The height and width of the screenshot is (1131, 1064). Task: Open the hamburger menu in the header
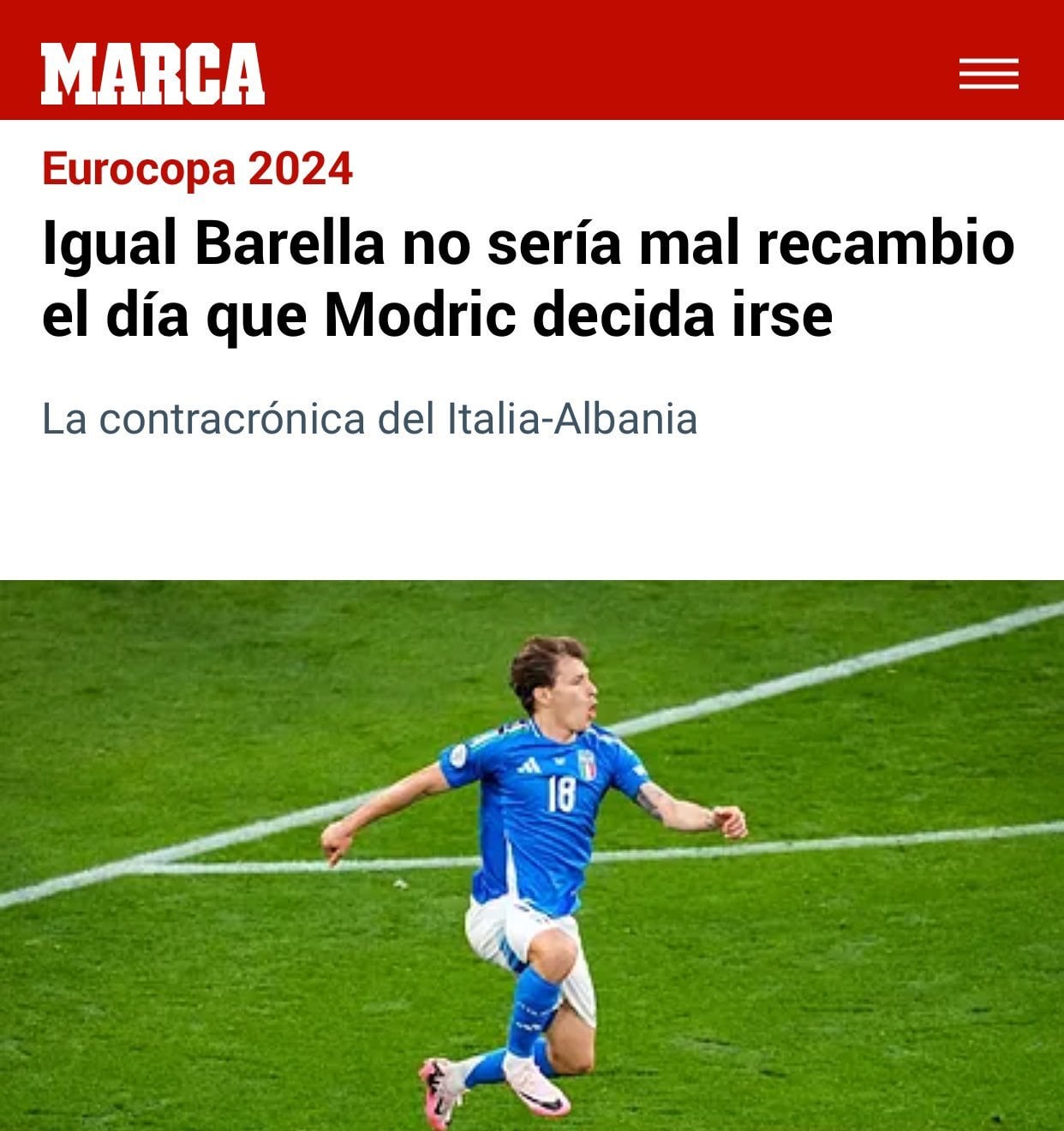[x=989, y=74]
